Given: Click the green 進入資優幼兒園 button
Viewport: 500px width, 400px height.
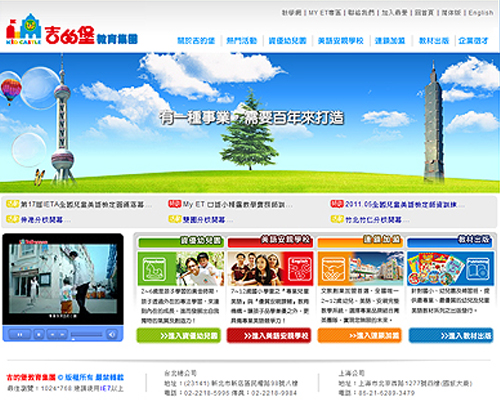Looking at the screenshot, I should point(179,335).
